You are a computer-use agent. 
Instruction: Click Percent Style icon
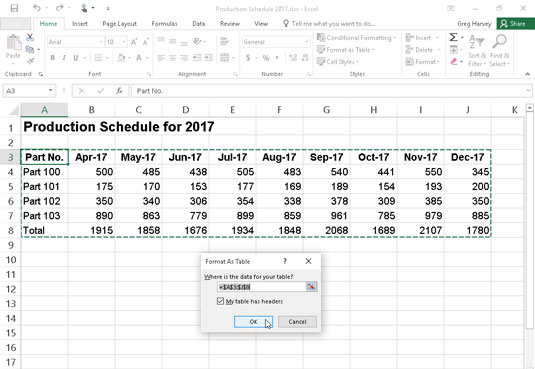click(266, 58)
